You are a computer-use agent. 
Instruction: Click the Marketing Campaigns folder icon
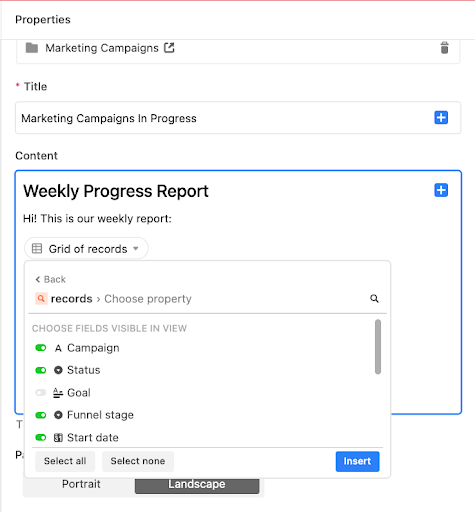pos(32,48)
